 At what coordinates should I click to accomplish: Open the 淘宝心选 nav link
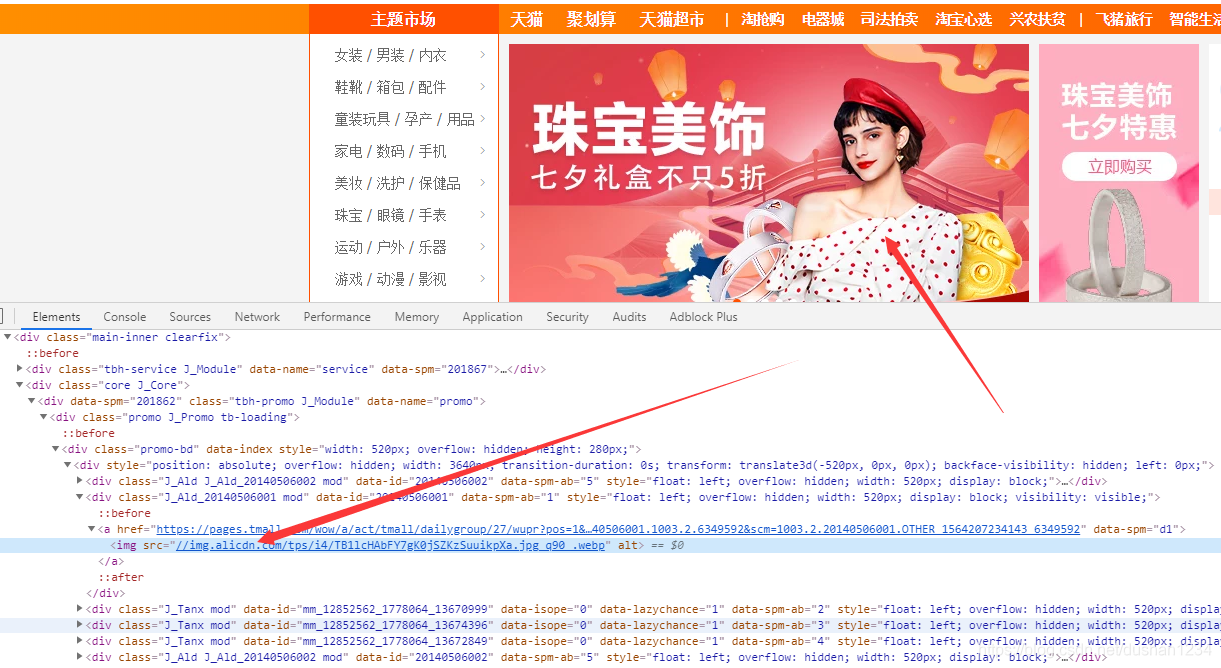click(964, 19)
